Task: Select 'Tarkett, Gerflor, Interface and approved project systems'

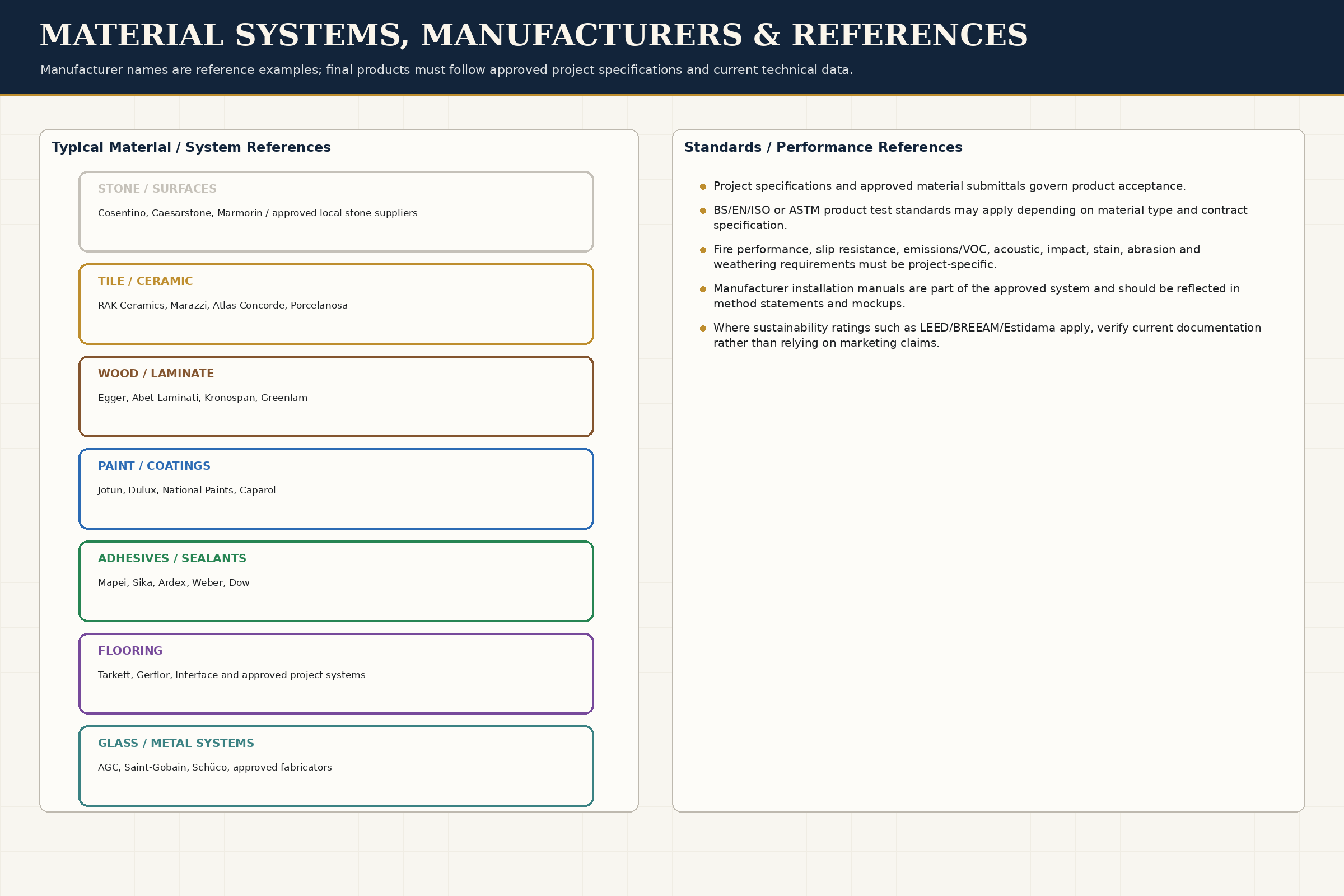Action: click(231, 675)
